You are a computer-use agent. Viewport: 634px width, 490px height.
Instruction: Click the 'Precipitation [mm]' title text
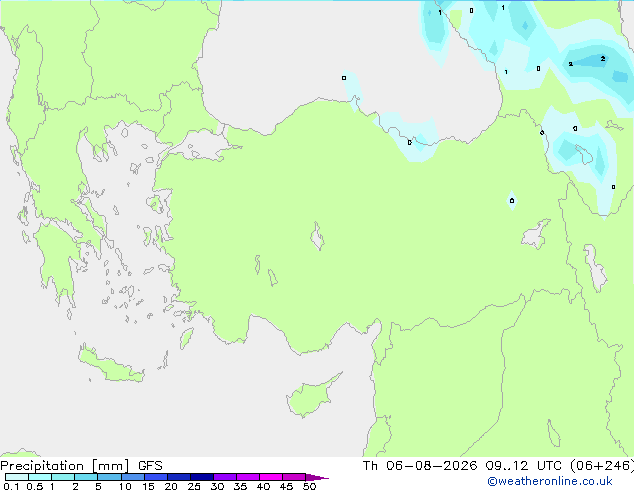click(65, 466)
